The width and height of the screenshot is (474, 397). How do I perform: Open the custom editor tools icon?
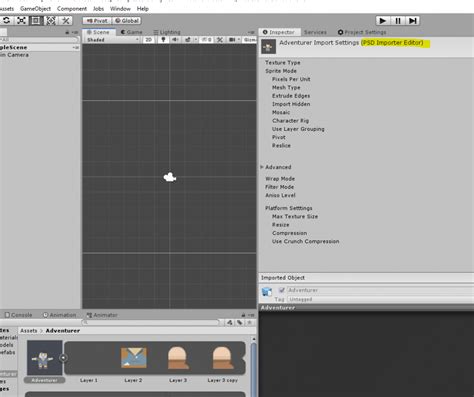click(x=65, y=21)
